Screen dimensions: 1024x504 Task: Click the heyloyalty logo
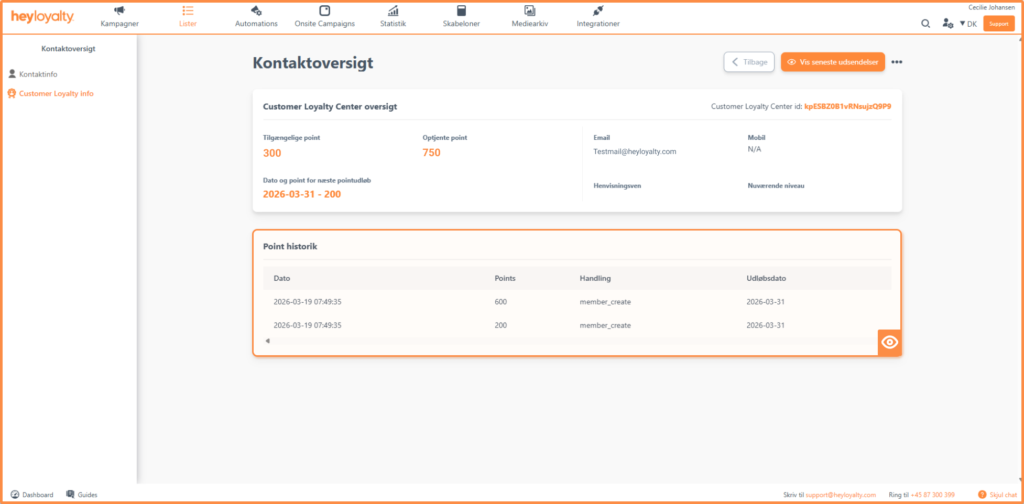click(x=42, y=17)
